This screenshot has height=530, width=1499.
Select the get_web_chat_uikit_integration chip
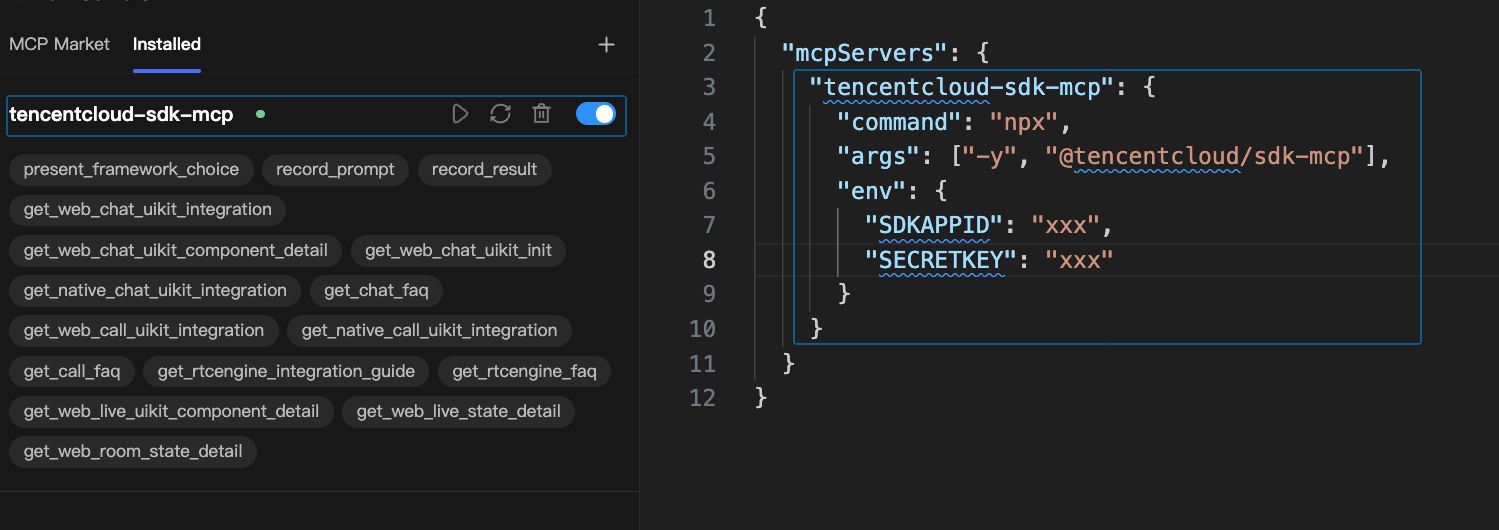click(x=148, y=210)
